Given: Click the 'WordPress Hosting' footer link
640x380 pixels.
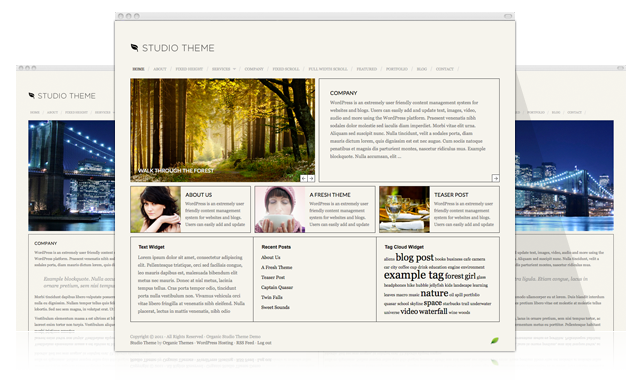Looking at the screenshot, I should pos(215,343).
